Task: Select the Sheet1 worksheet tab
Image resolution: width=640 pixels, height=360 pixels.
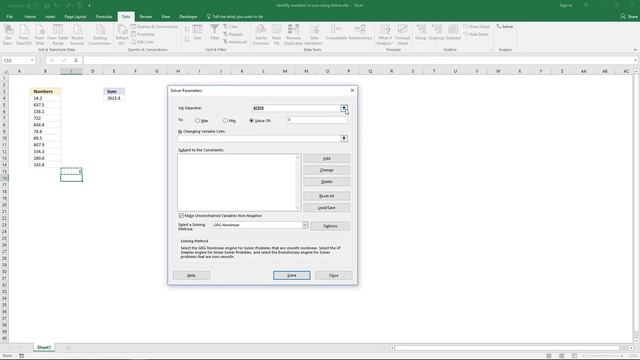Action: point(44,348)
